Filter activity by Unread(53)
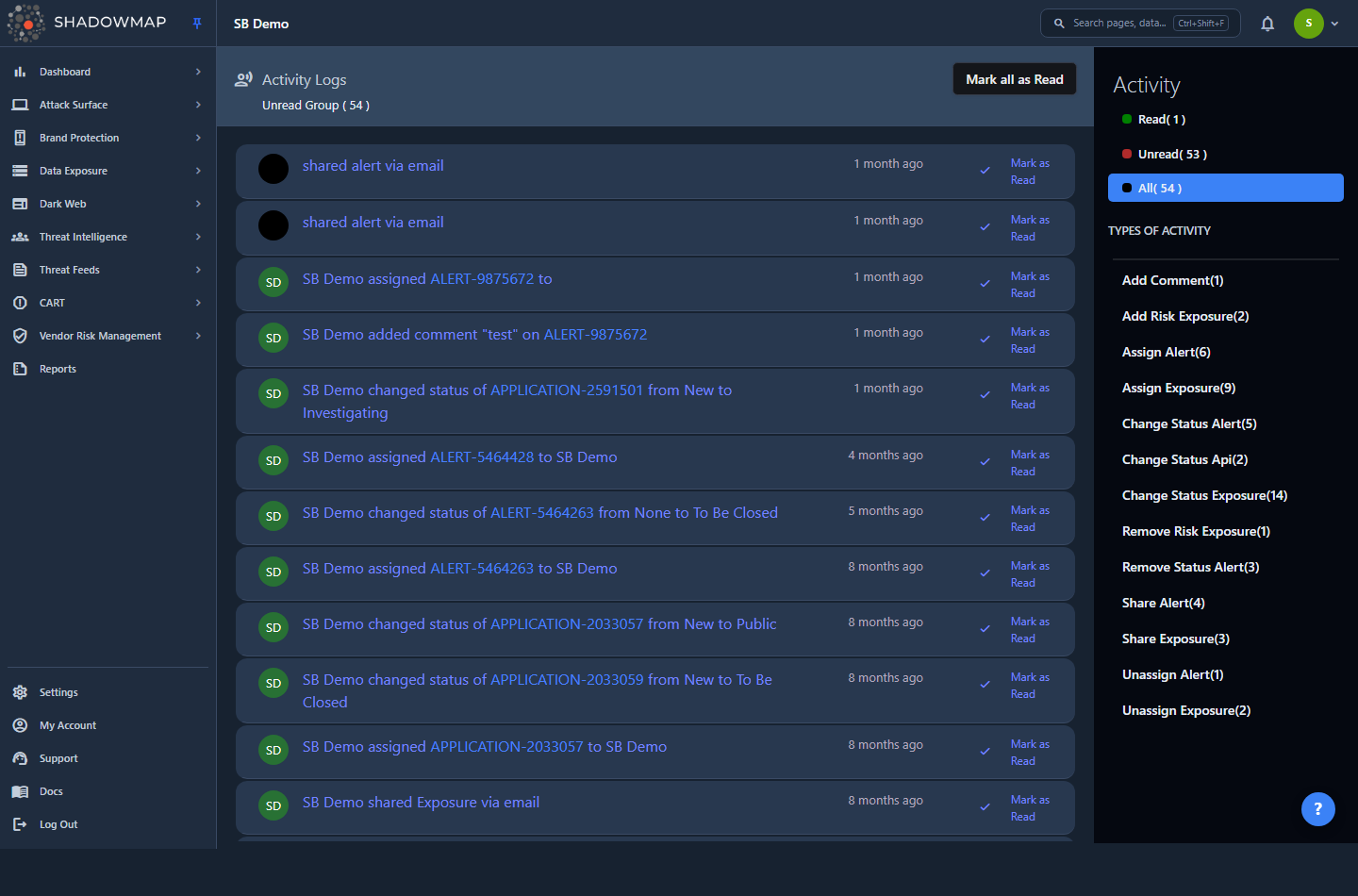 tap(1171, 154)
